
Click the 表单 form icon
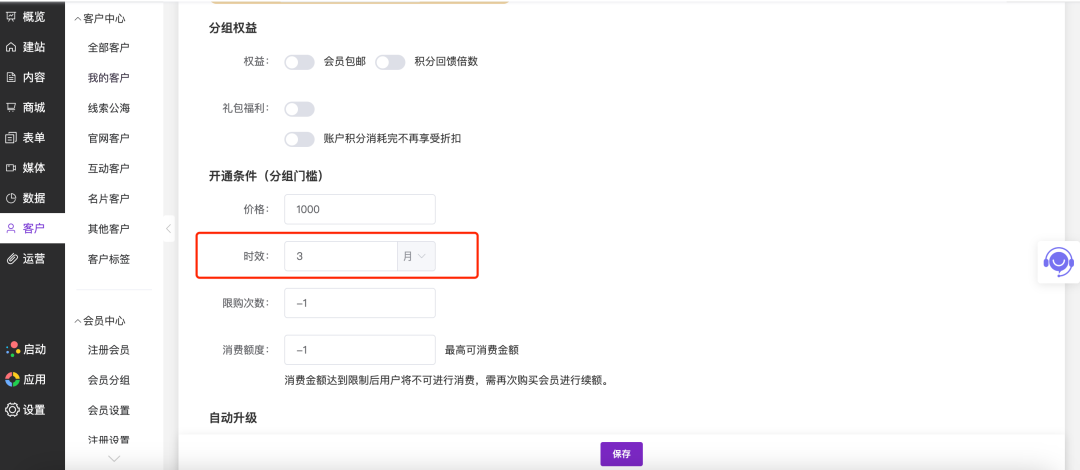click(11, 138)
